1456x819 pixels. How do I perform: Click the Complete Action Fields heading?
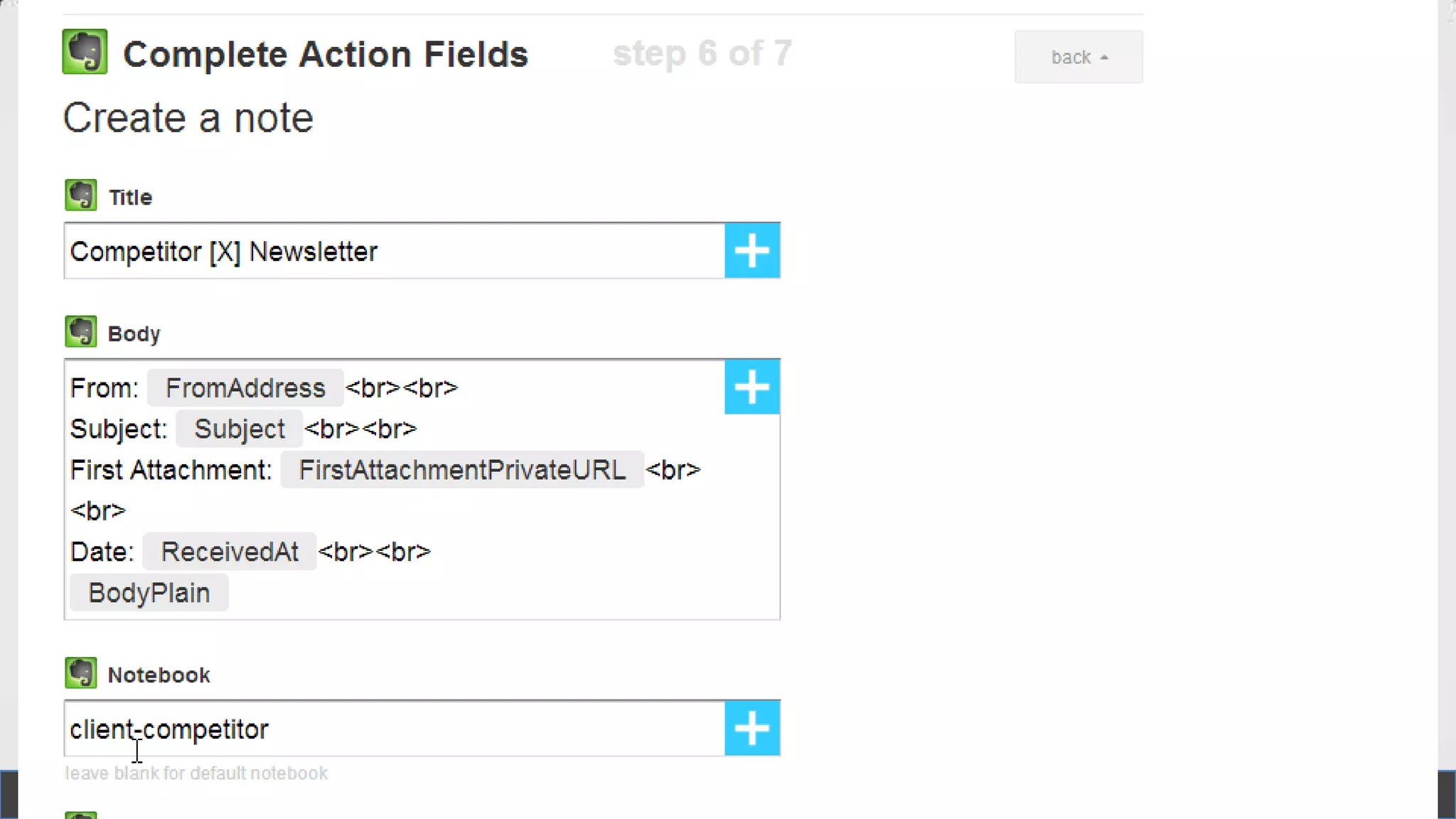(x=326, y=54)
